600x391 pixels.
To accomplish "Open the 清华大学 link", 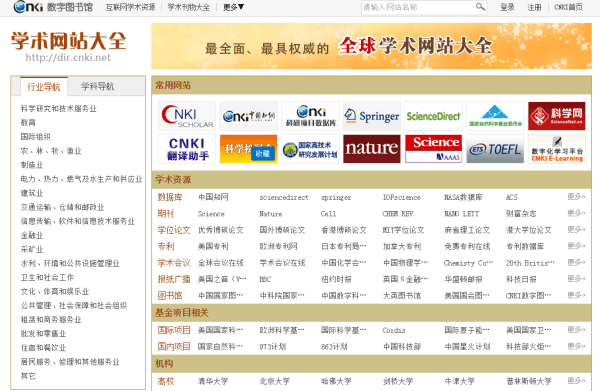I will [x=213, y=381].
